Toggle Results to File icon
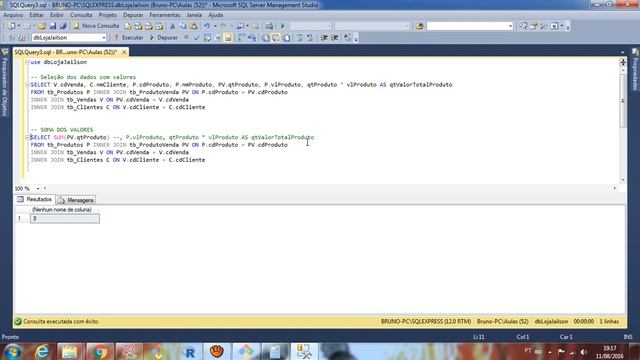This screenshot has height=360, width=640. click(x=286, y=38)
